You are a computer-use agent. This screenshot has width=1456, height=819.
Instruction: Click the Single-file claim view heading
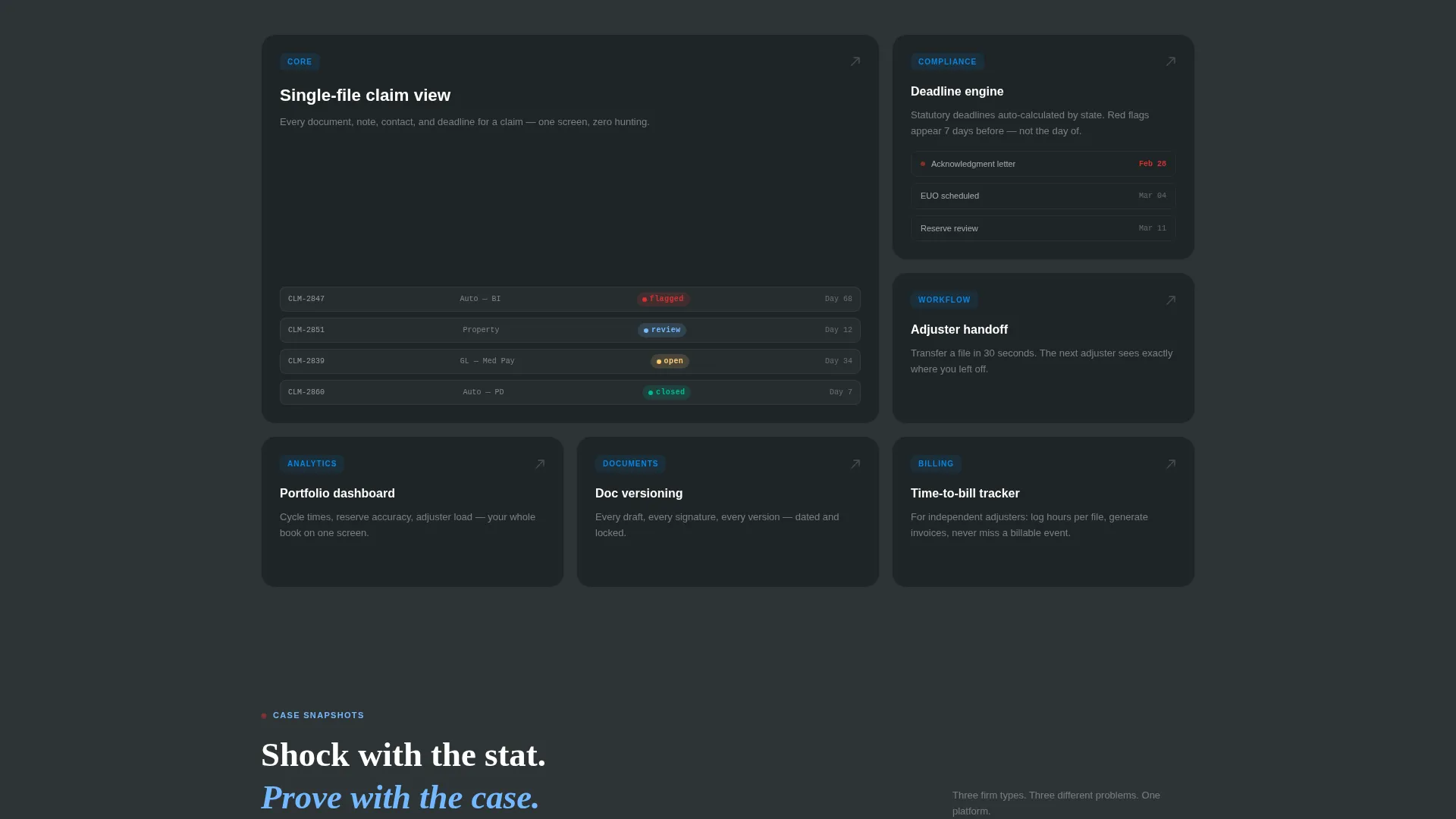pyautogui.click(x=365, y=96)
